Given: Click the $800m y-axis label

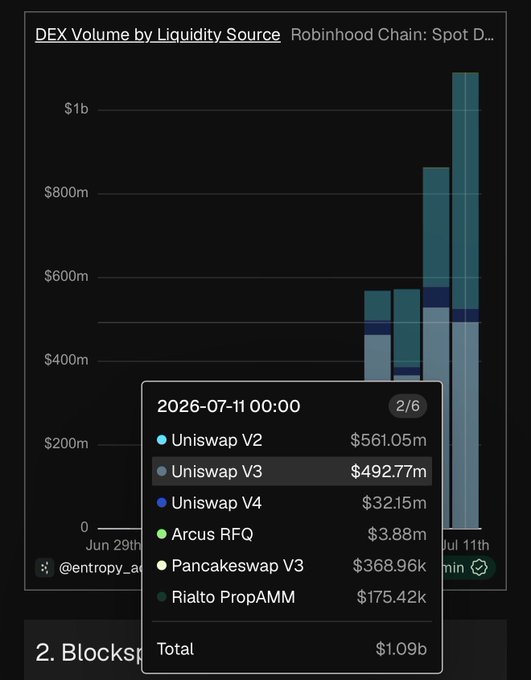Looking at the screenshot, I should pos(66,192).
